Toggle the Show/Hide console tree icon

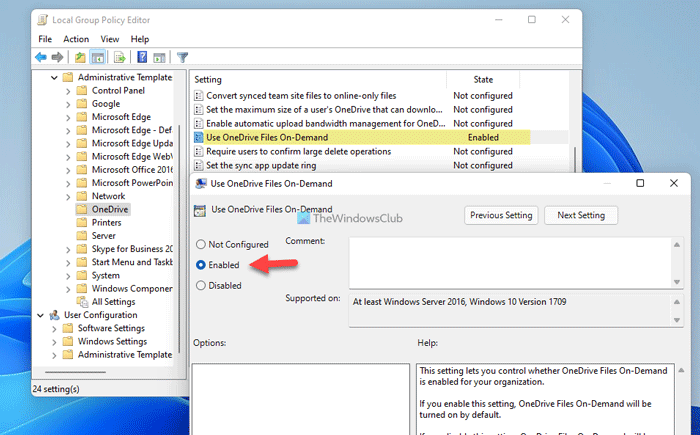click(x=98, y=57)
